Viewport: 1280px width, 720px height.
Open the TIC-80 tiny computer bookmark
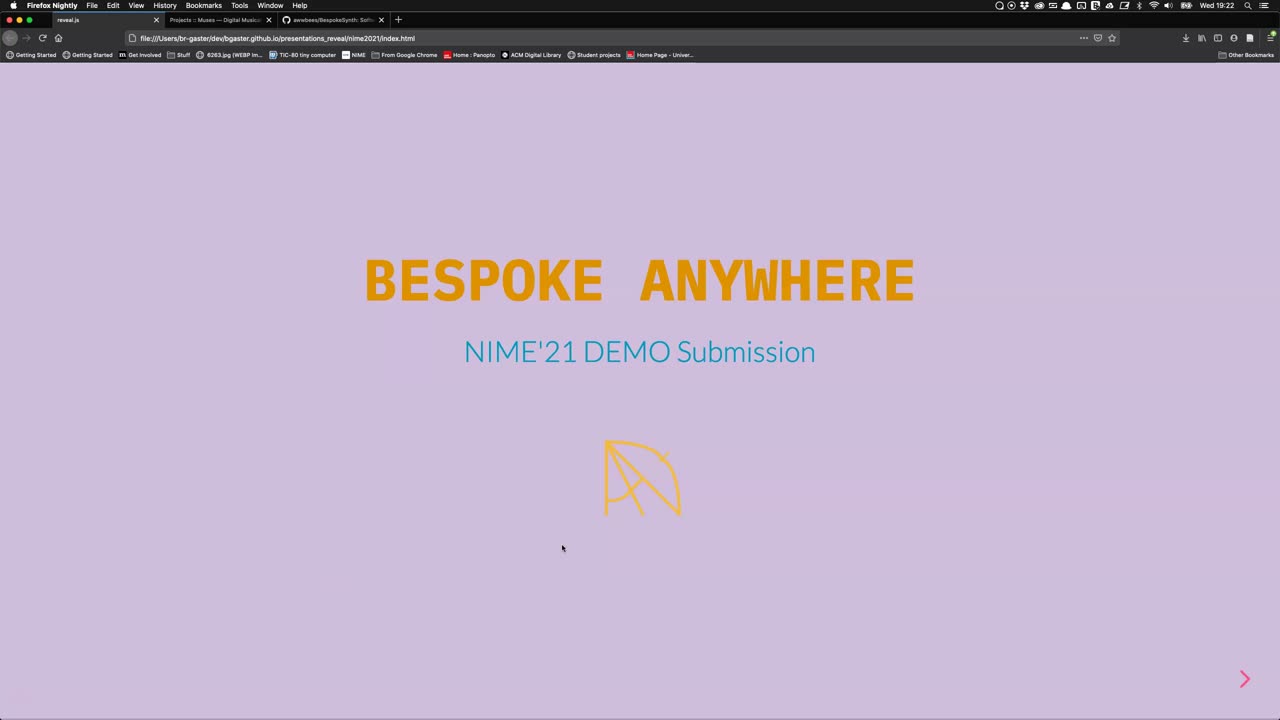tap(302, 55)
